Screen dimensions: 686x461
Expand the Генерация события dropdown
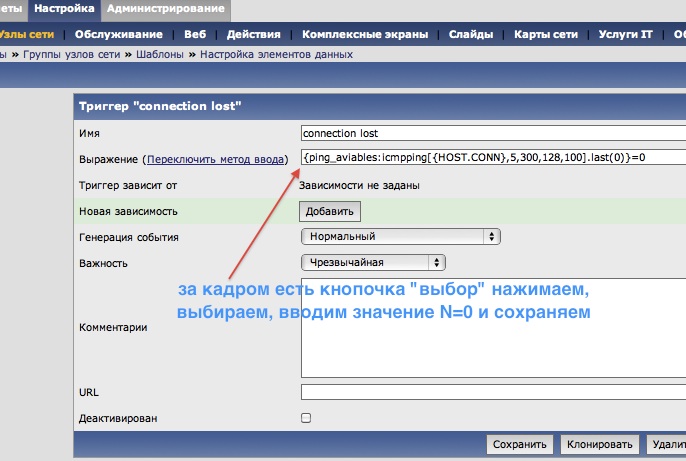(400, 236)
